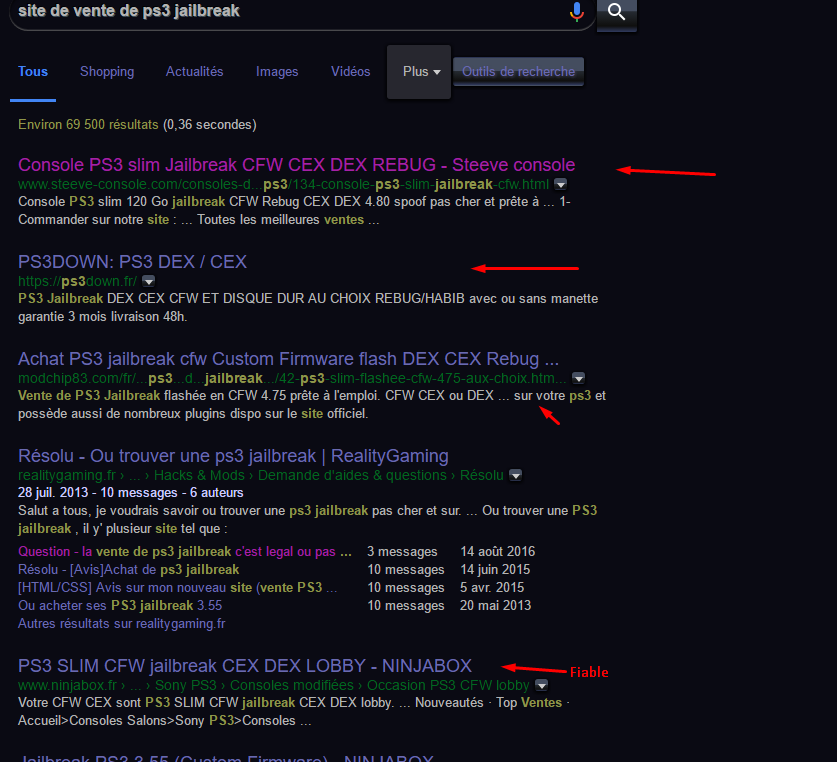Click the Outils de recherche button
This screenshot has height=762, width=837.
click(518, 72)
